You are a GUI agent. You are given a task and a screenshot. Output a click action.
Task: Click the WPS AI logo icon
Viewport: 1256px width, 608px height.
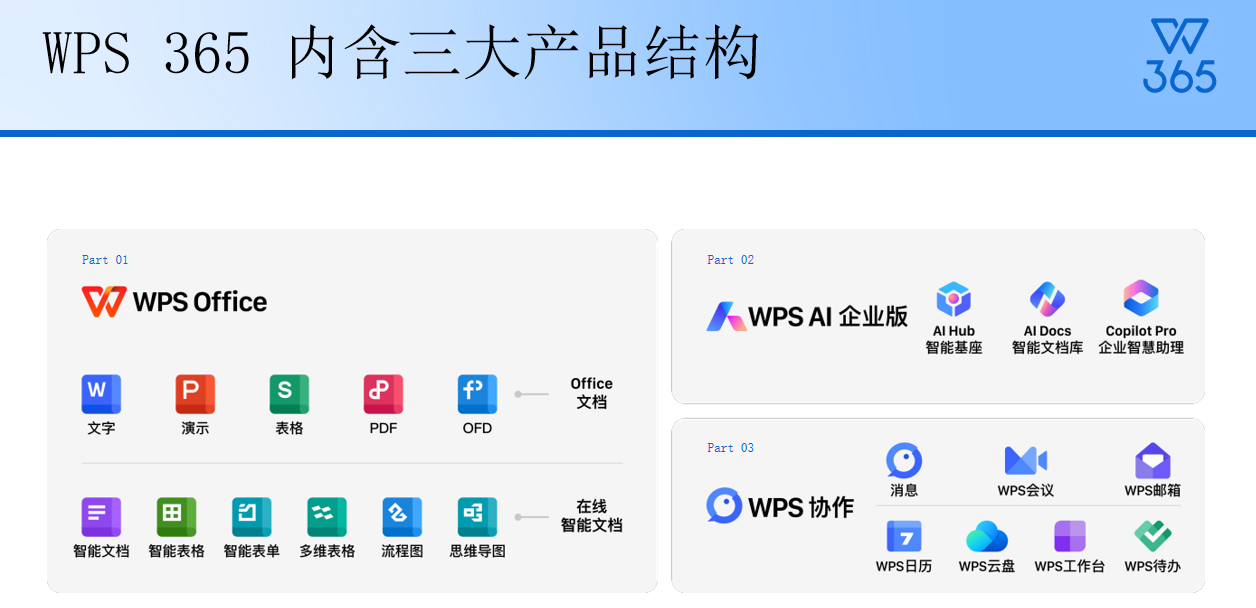(725, 317)
